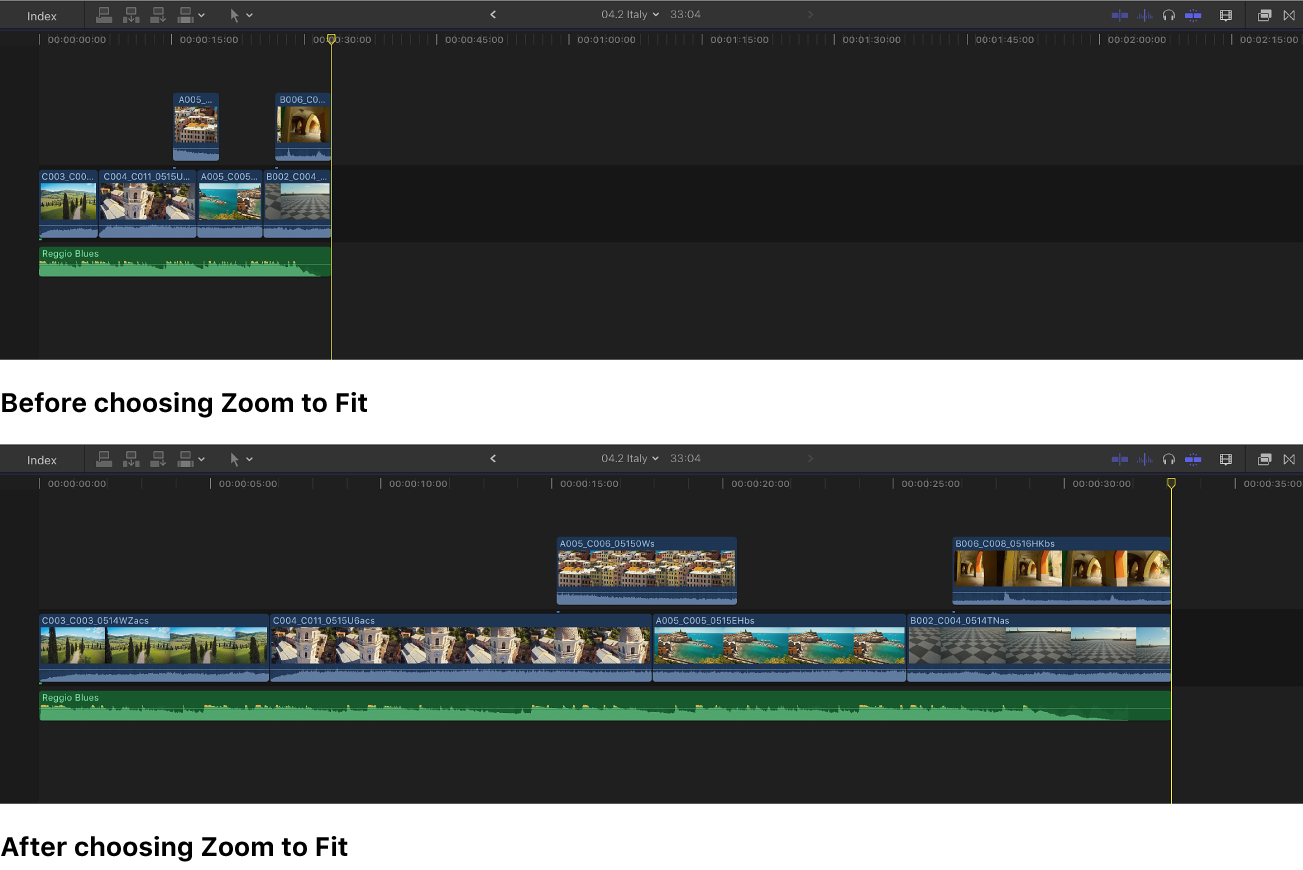Toggle audio skimming
1303x870 pixels.
pyautogui.click(x=1145, y=14)
